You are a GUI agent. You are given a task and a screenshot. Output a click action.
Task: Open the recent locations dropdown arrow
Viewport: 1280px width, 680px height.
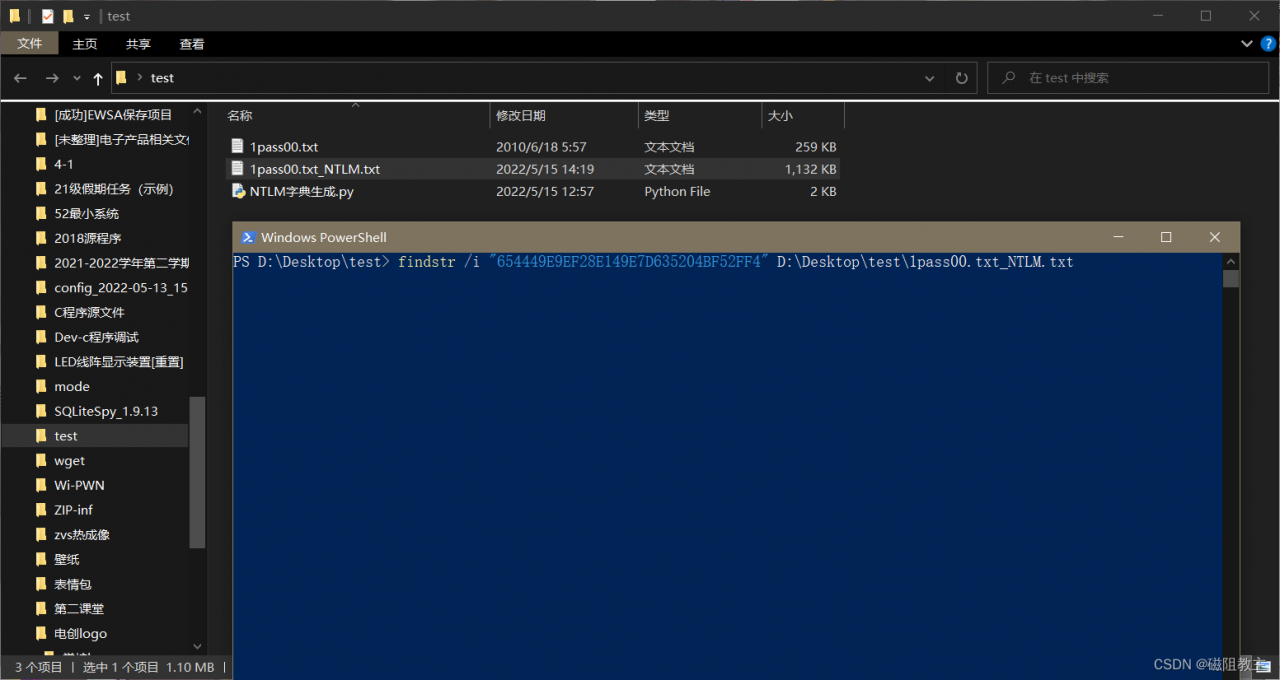coord(76,78)
